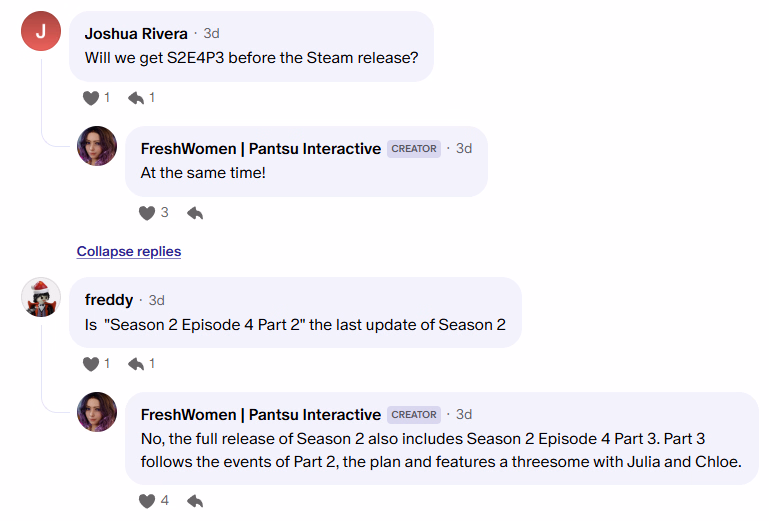Screen dimensions: 769x521
Task: Click creator avatar on the Part 3 reply
Action: 97,412
